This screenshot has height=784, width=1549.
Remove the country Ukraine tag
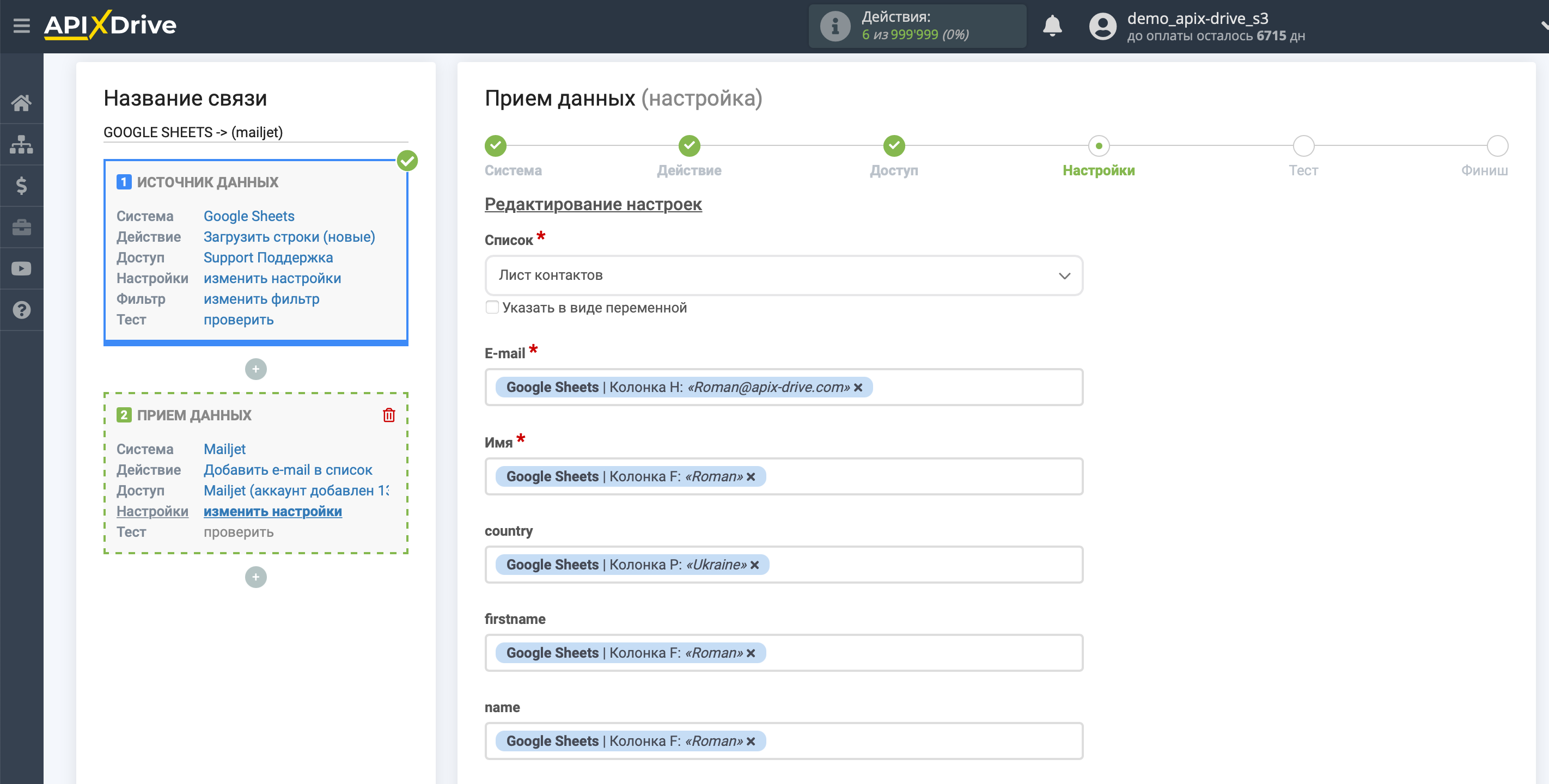pyautogui.click(x=754, y=565)
